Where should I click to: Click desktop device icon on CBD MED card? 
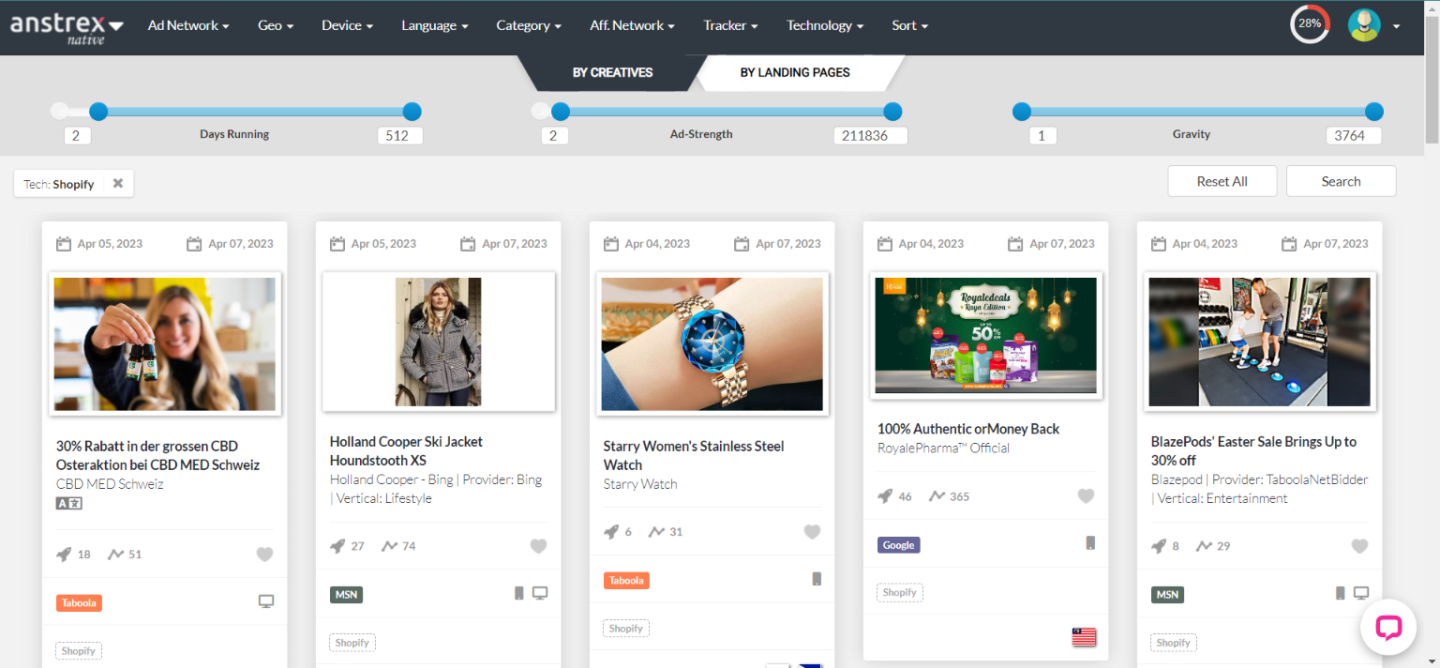tap(266, 601)
